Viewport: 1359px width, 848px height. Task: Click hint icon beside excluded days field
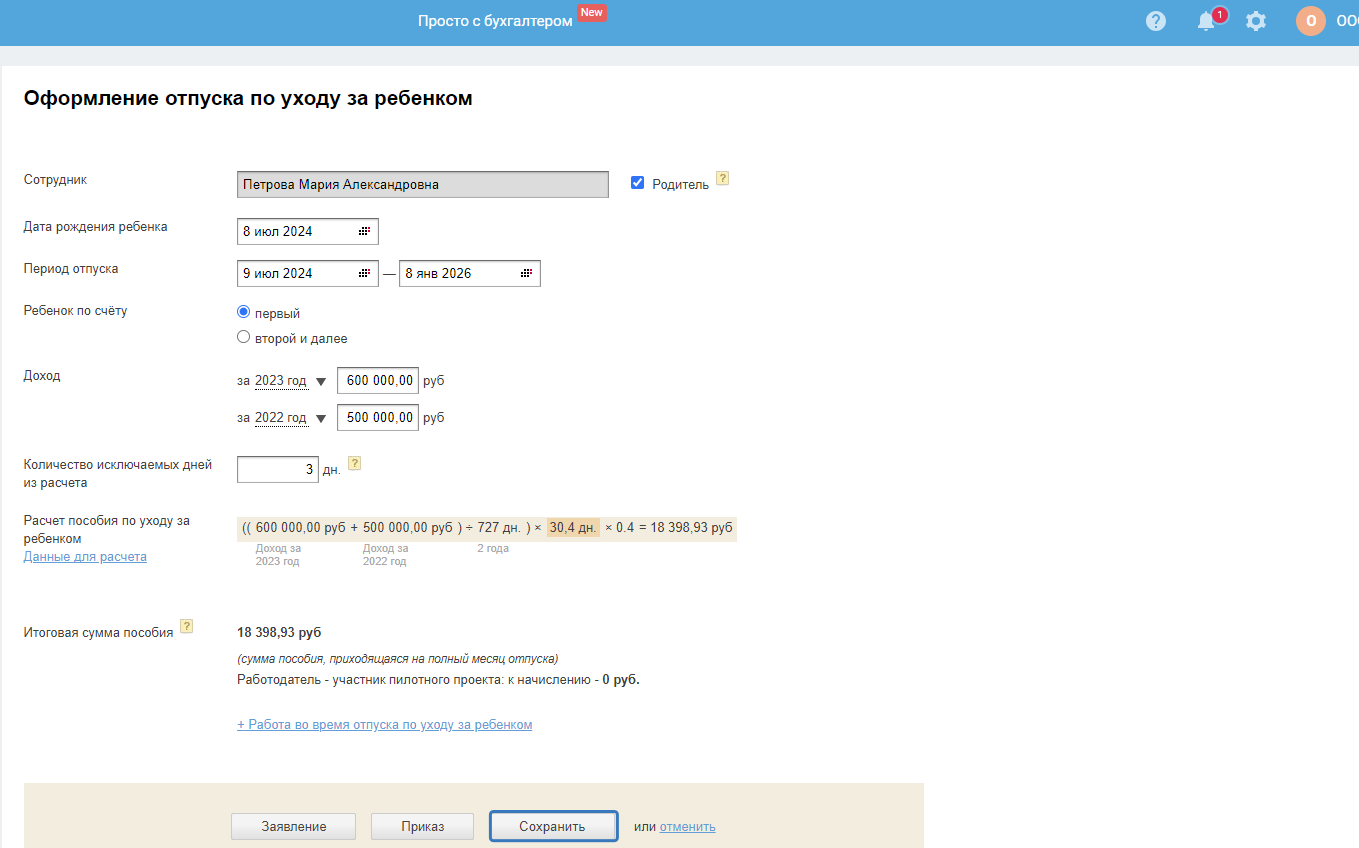354,464
